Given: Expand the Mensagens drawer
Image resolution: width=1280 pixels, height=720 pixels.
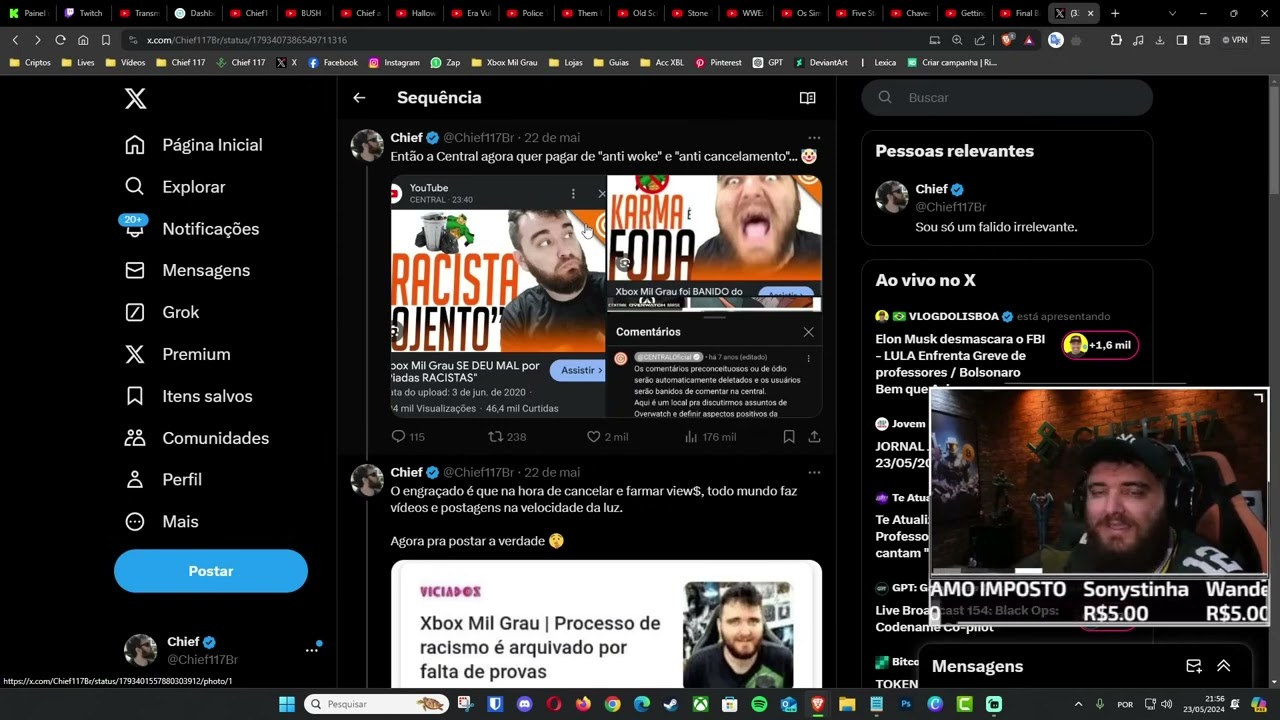Looking at the screenshot, I should pyautogui.click(x=1223, y=666).
